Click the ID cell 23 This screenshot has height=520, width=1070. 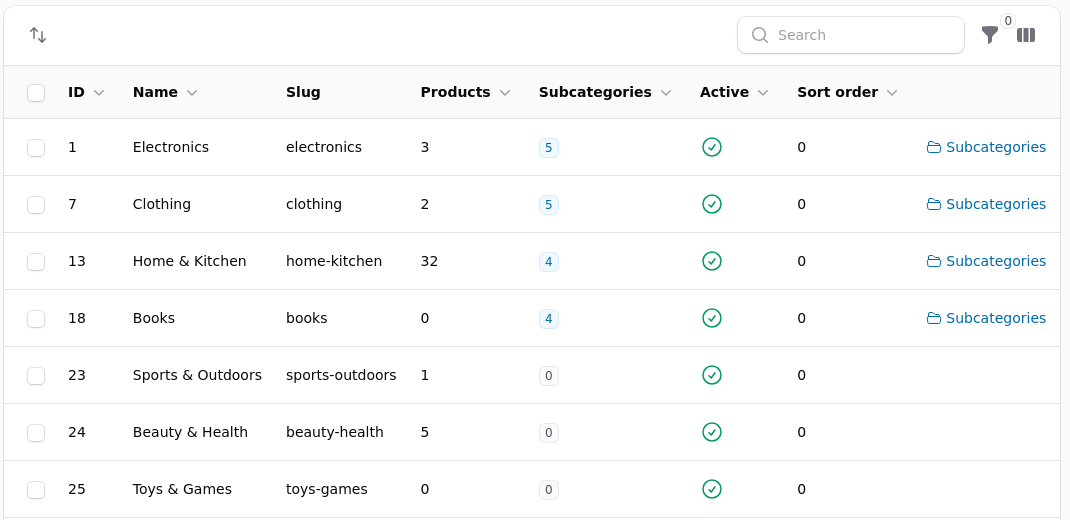[77, 375]
